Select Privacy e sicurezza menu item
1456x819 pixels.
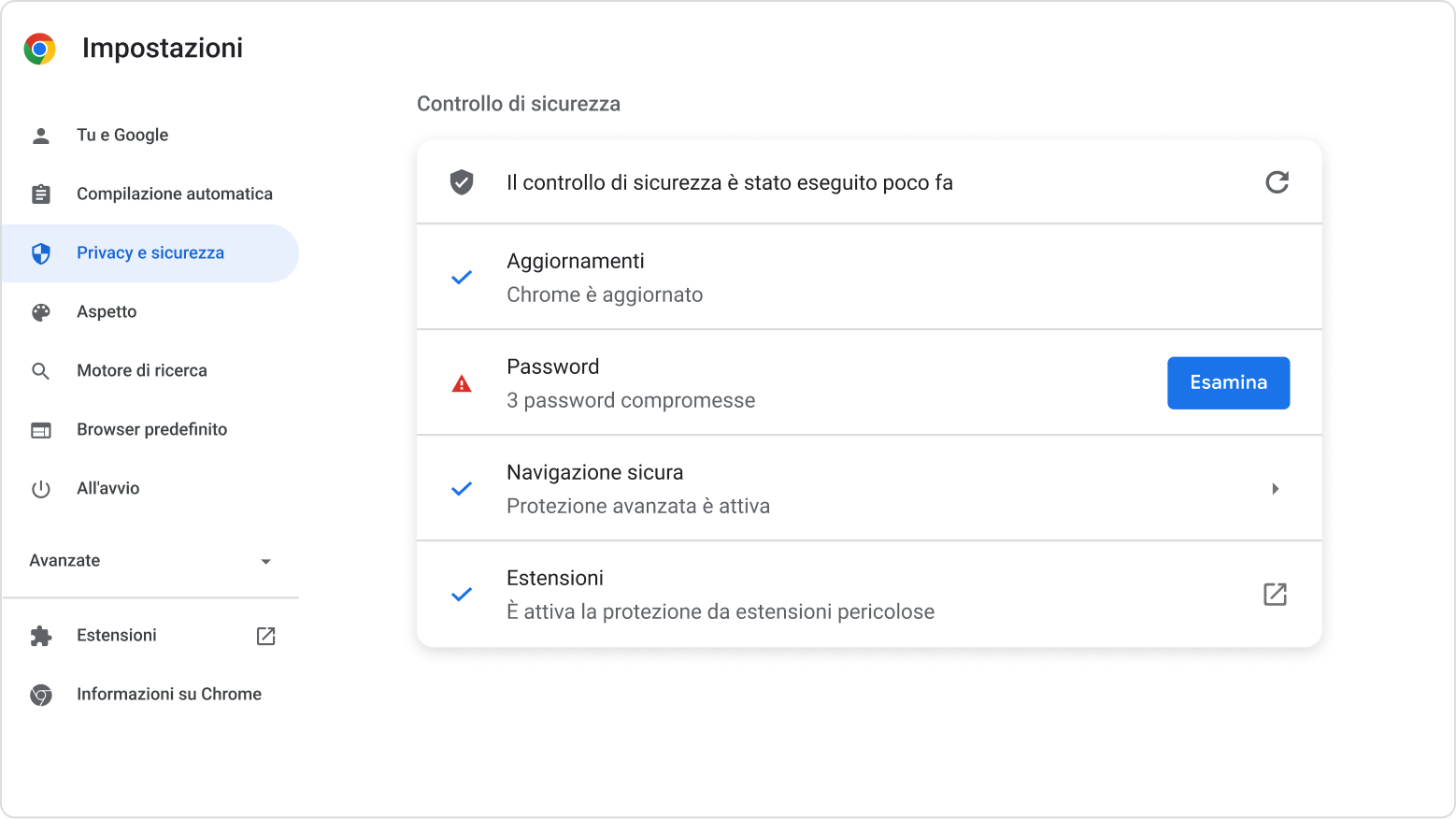[150, 253]
